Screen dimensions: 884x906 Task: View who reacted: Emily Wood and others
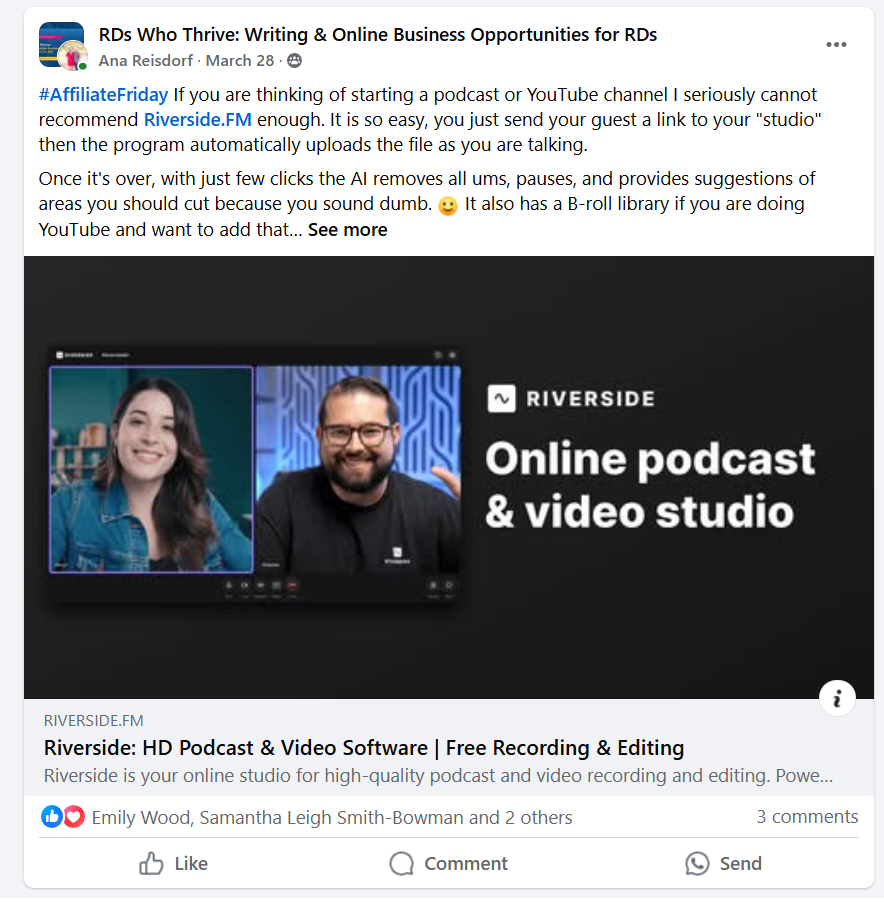pyautogui.click(x=332, y=818)
